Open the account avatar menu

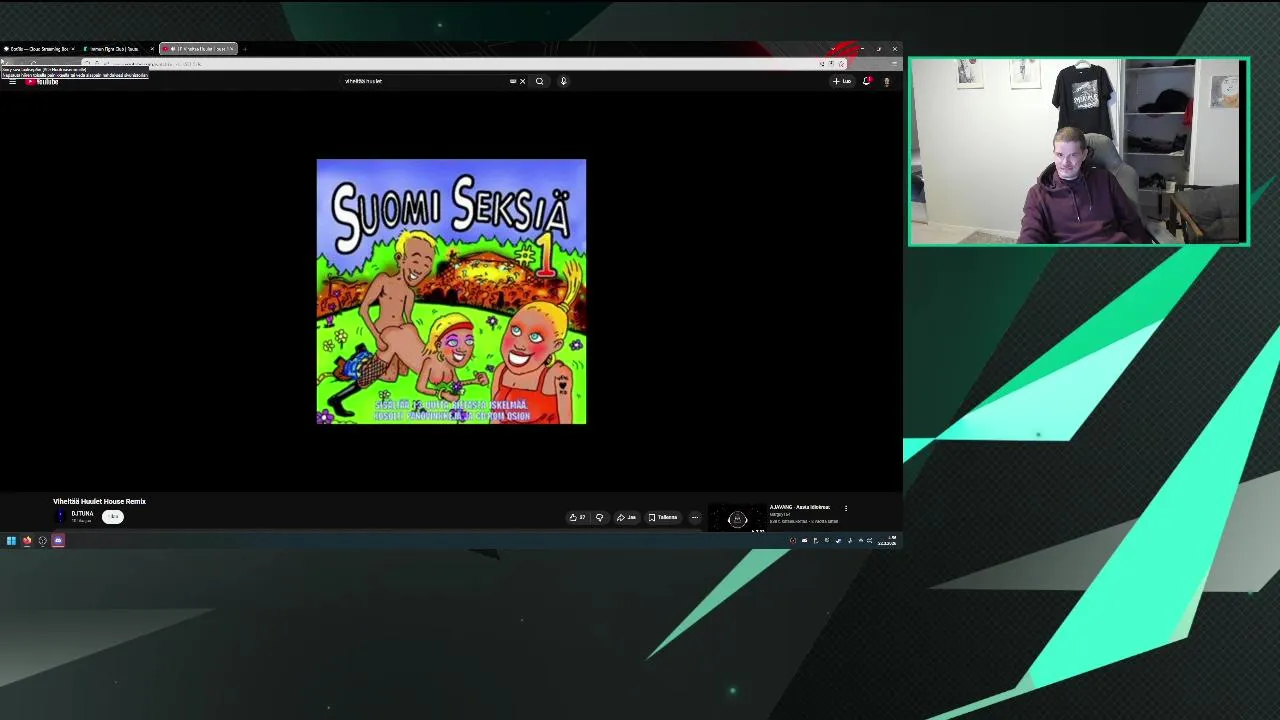pyautogui.click(x=886, y=81)
